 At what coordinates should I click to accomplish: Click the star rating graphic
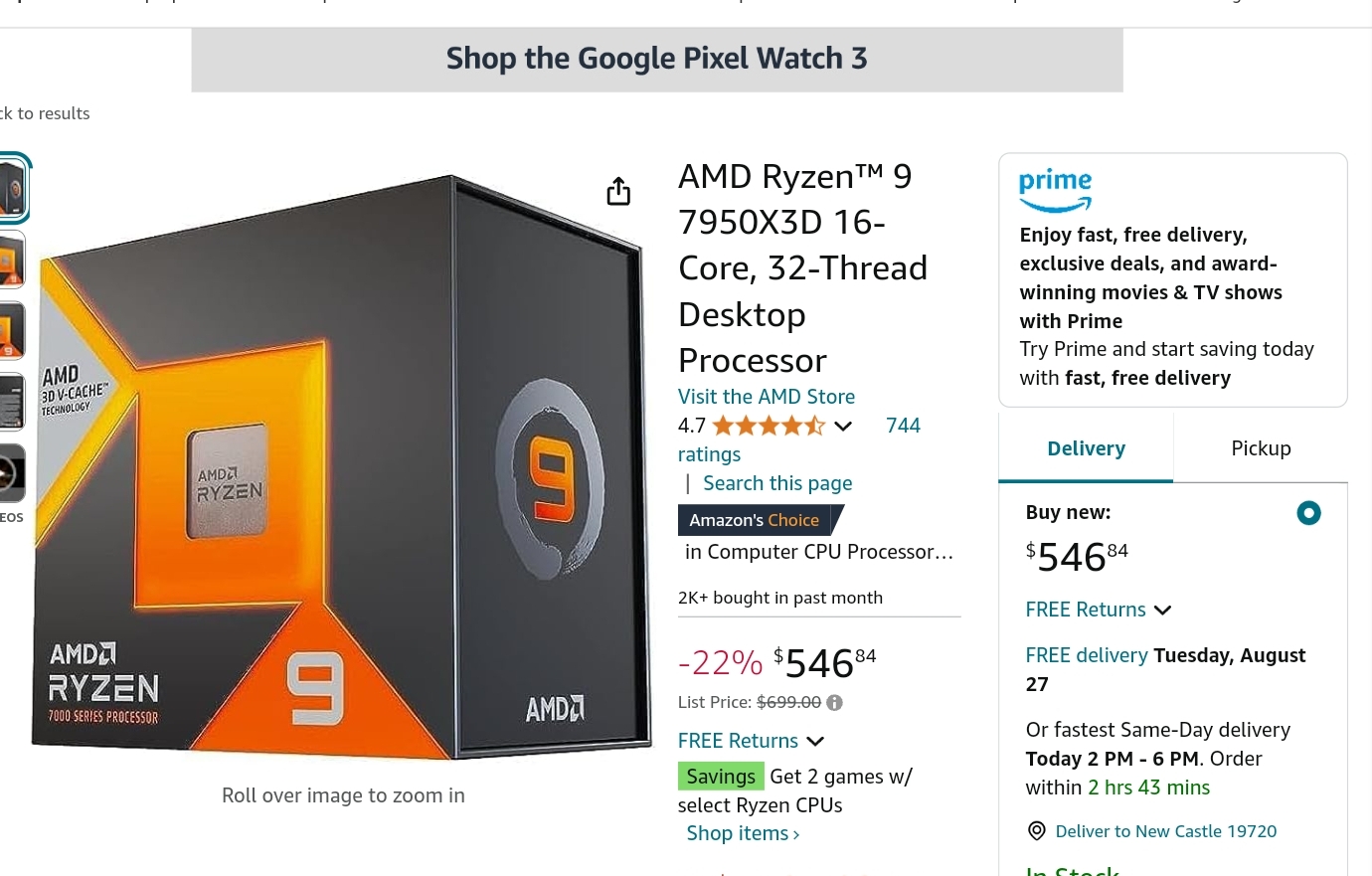pos(769,427)
